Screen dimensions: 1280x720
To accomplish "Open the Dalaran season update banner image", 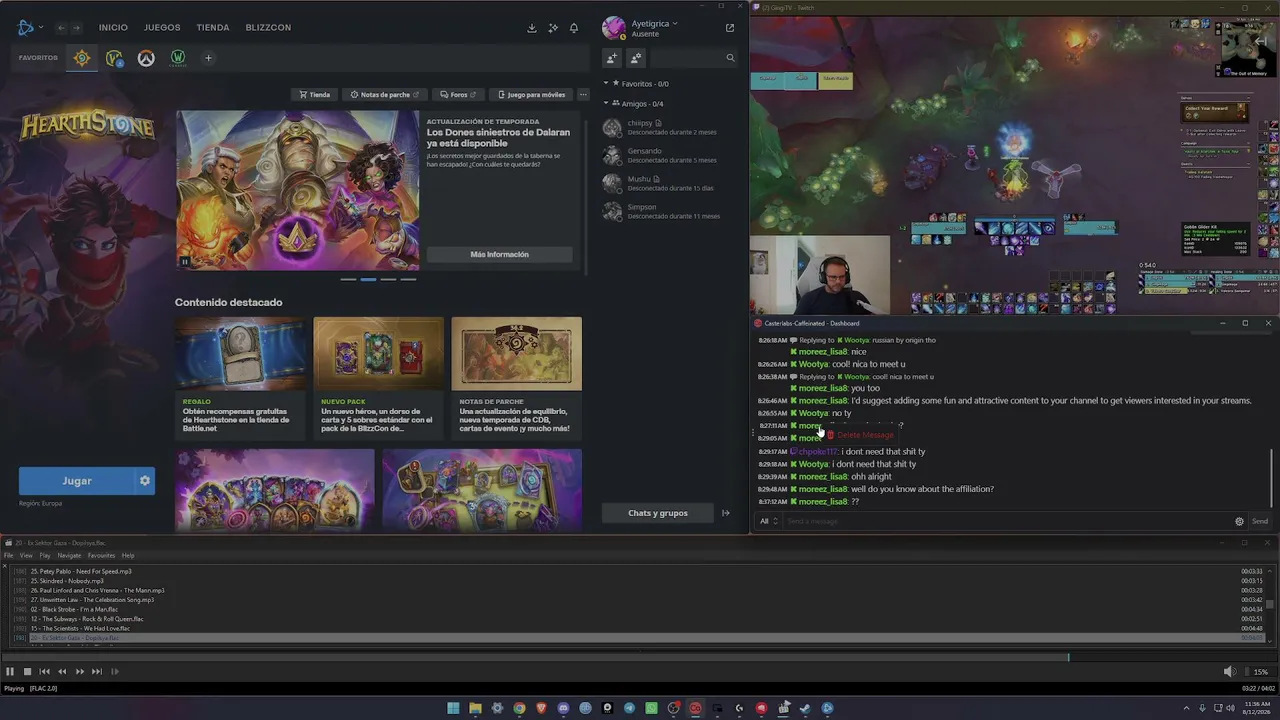I will tap(298, 190).
